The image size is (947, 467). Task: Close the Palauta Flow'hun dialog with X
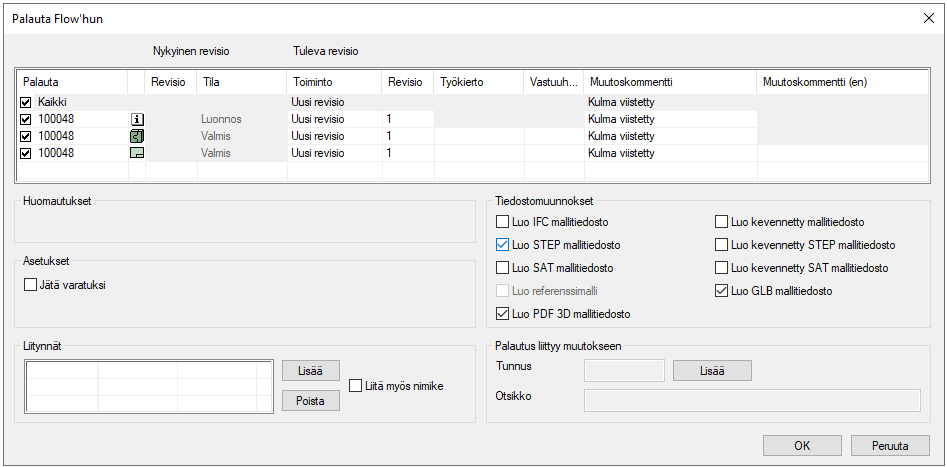click(926, 17)
